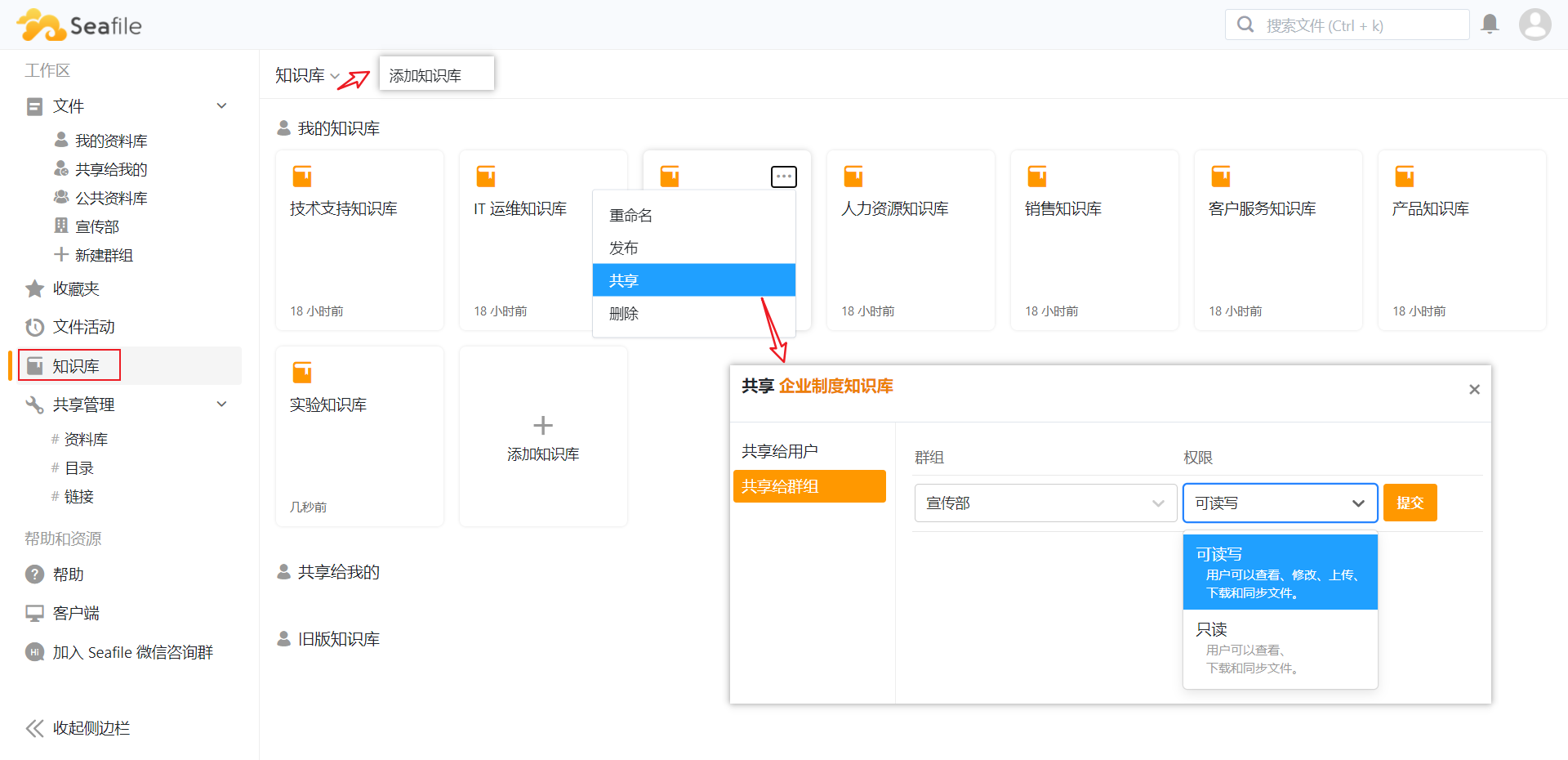Click the 文件活动 clock icon

point(34,327)
